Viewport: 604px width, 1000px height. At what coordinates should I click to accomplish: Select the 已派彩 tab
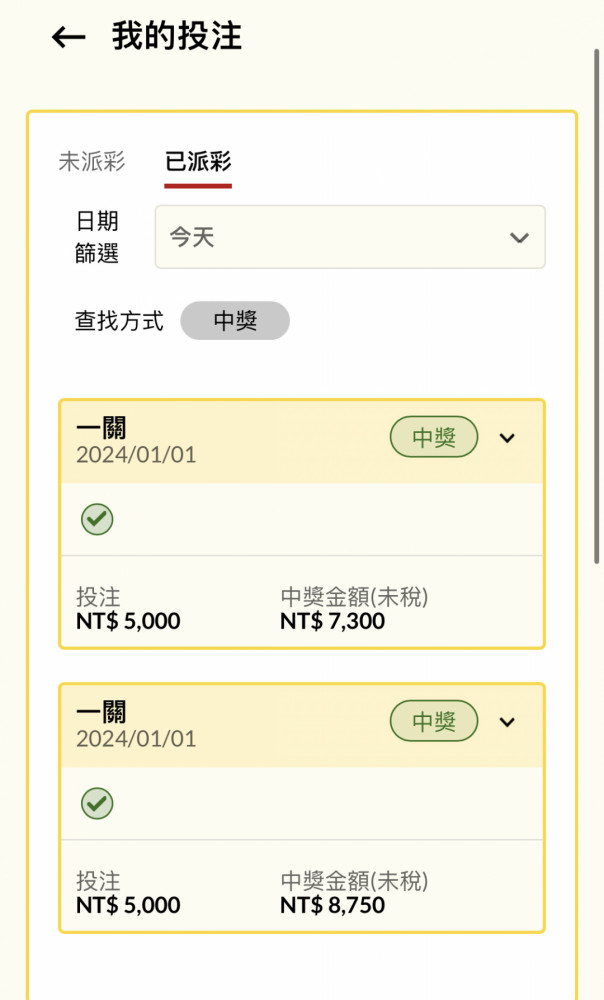(198, 161)
